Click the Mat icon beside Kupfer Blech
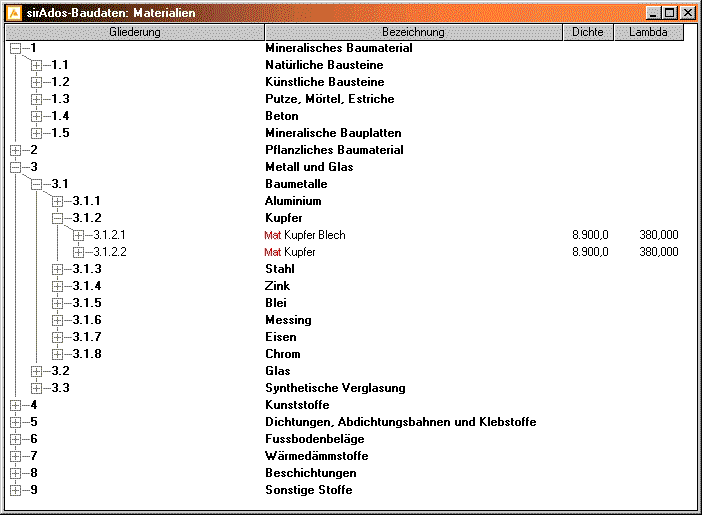Screen dimensions: 702x515 pos(273,235)
